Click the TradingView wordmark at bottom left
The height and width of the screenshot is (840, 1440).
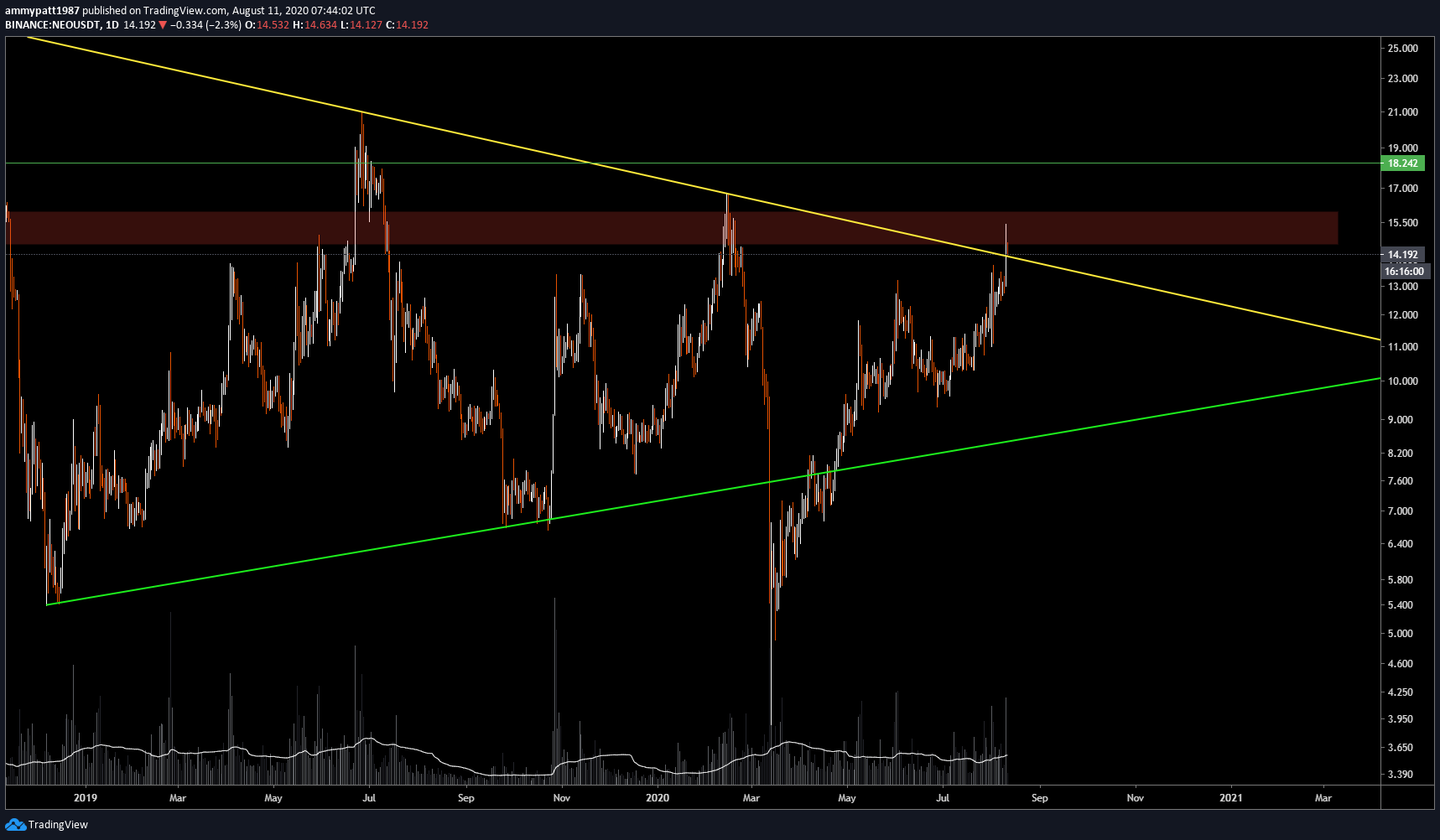[x=58, y=825]
